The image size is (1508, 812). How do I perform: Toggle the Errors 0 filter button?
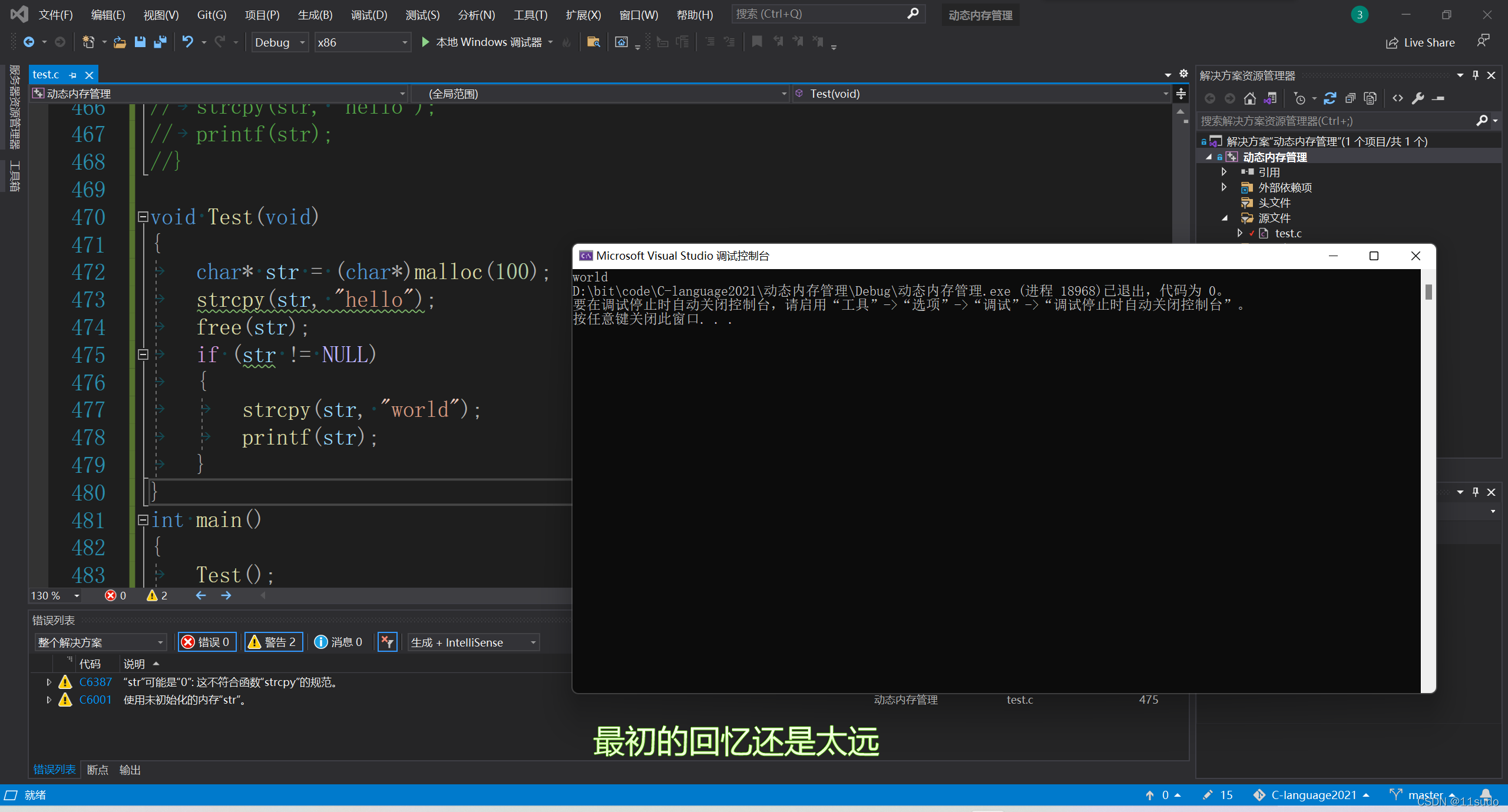207,642
